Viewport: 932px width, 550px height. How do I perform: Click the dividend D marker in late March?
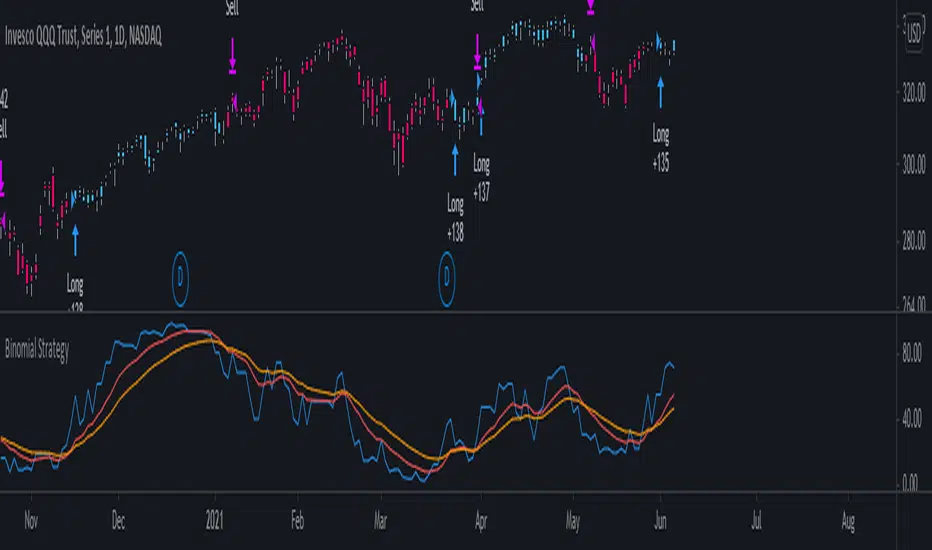(447, 271)
